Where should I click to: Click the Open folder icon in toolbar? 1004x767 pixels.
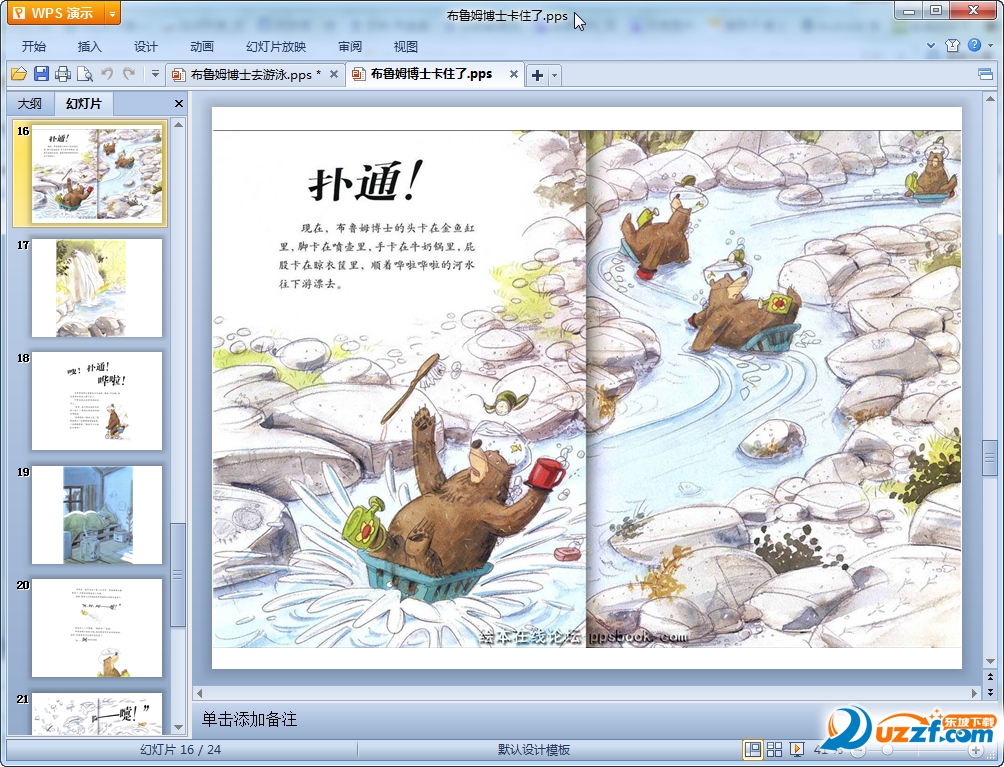pos(19,74)
